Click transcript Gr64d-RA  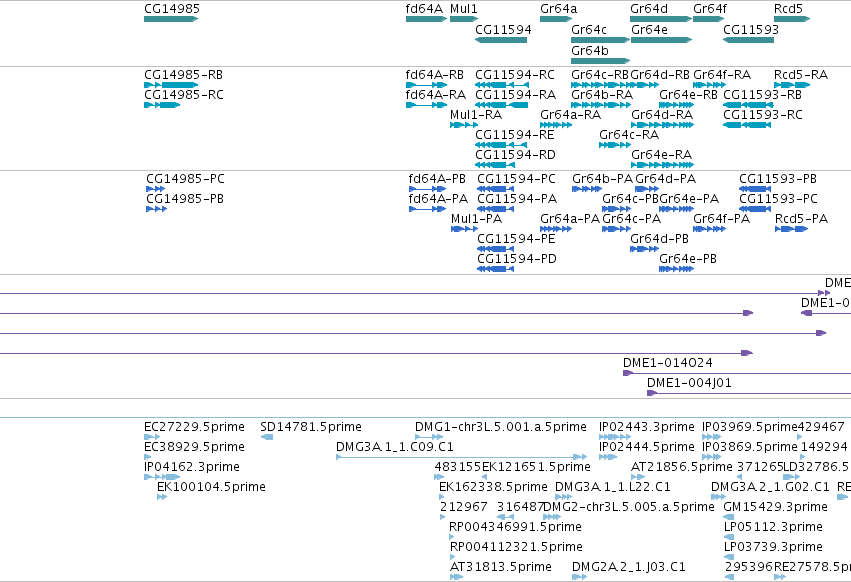(662, 125)
